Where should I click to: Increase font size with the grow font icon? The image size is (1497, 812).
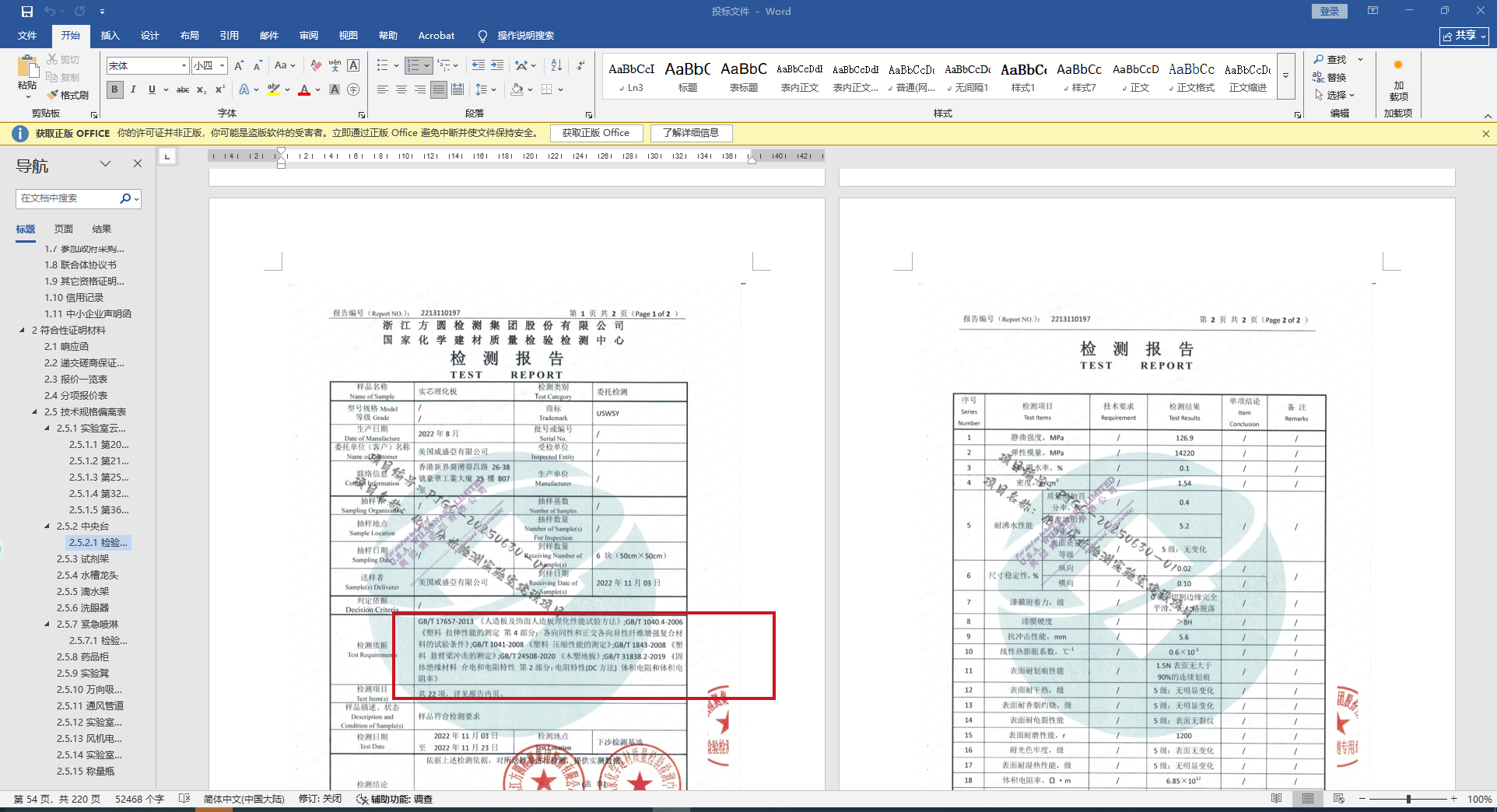[239, 66]
